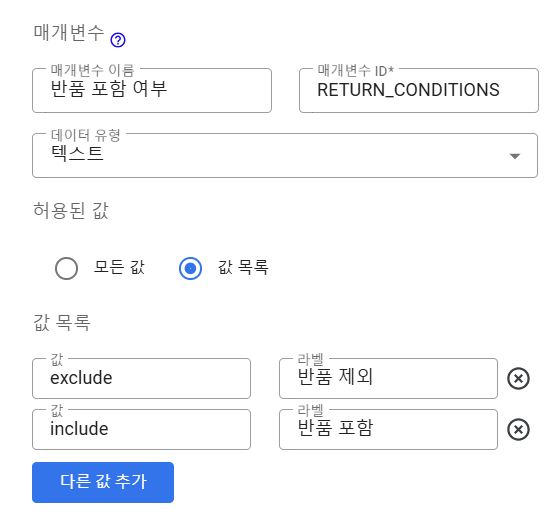This screenshot has width=550, height=524.
Task: Remove the 'exclude' value row
Action: tap(518, 378)
